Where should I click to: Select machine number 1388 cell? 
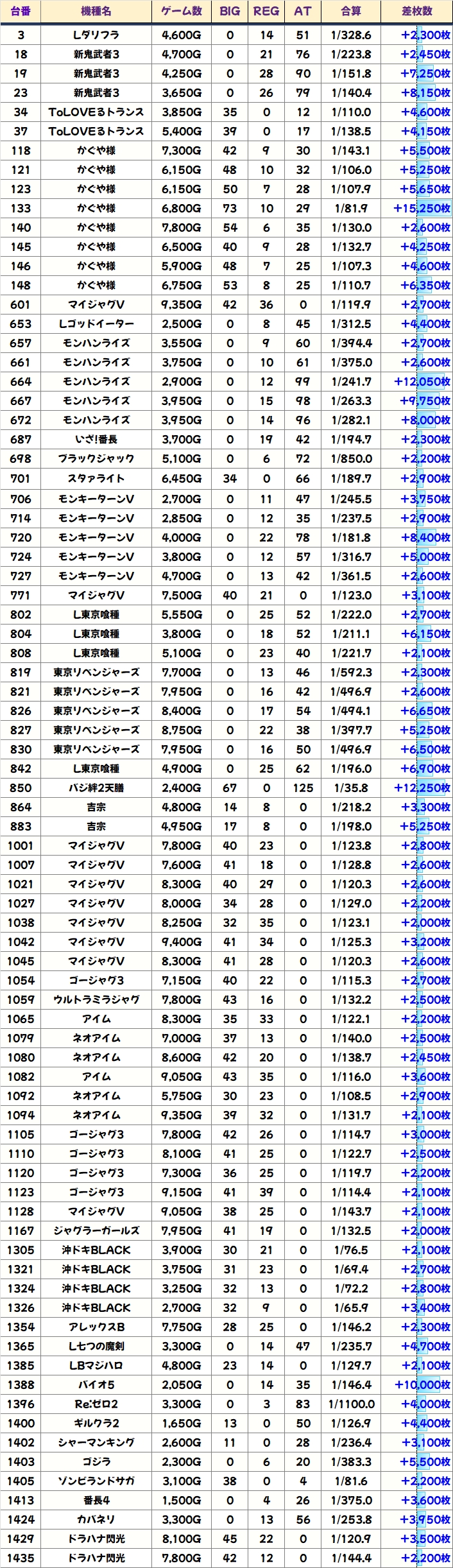click(21, 1385)
